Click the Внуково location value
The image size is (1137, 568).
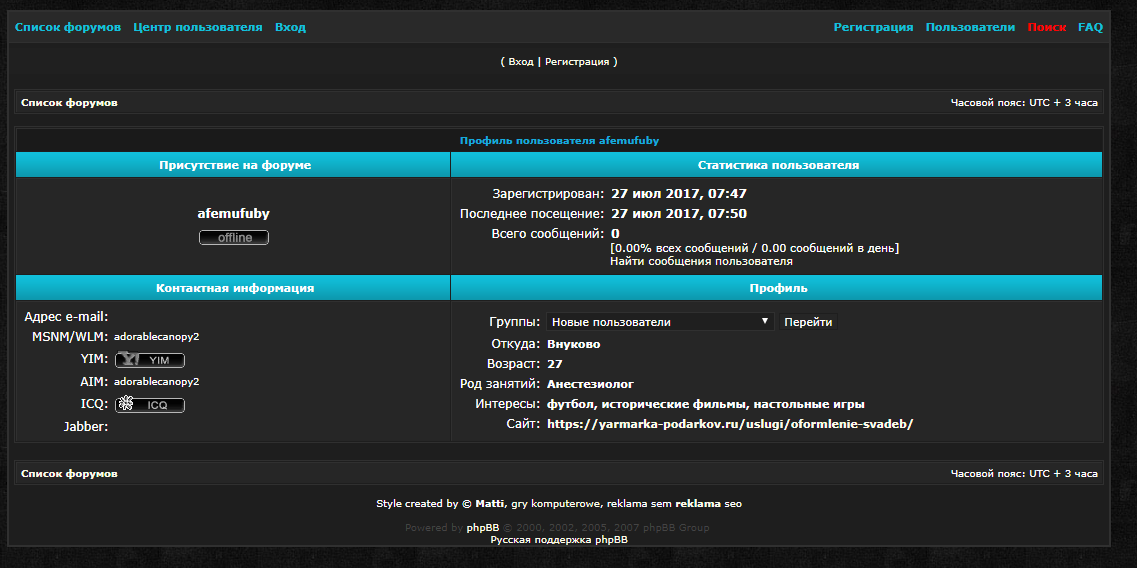[x=574, y=344]
